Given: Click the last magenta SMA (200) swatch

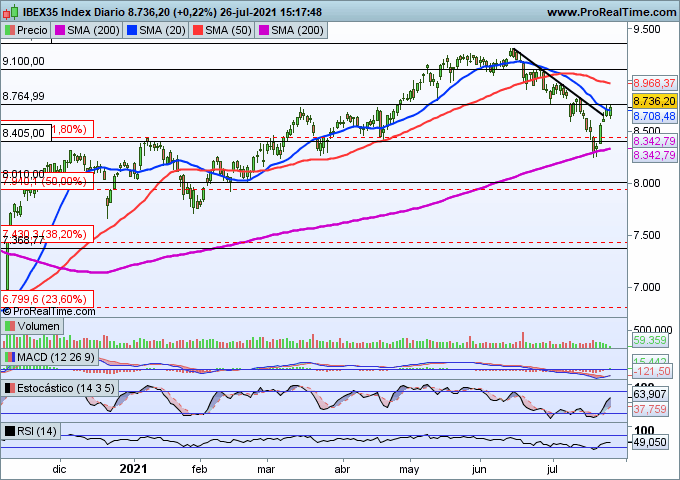Looking at the screenshot, I should click(264, 30).
